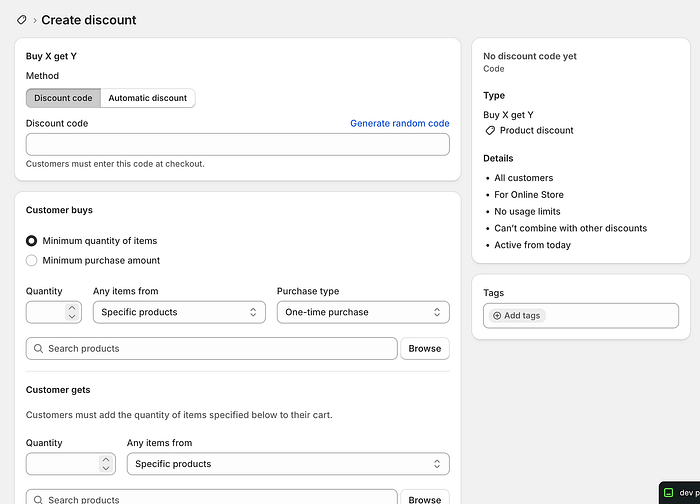This screenshot has height=504, width=700.
Task: Click 'Active from today' detail item
Action: pos(533,245)
